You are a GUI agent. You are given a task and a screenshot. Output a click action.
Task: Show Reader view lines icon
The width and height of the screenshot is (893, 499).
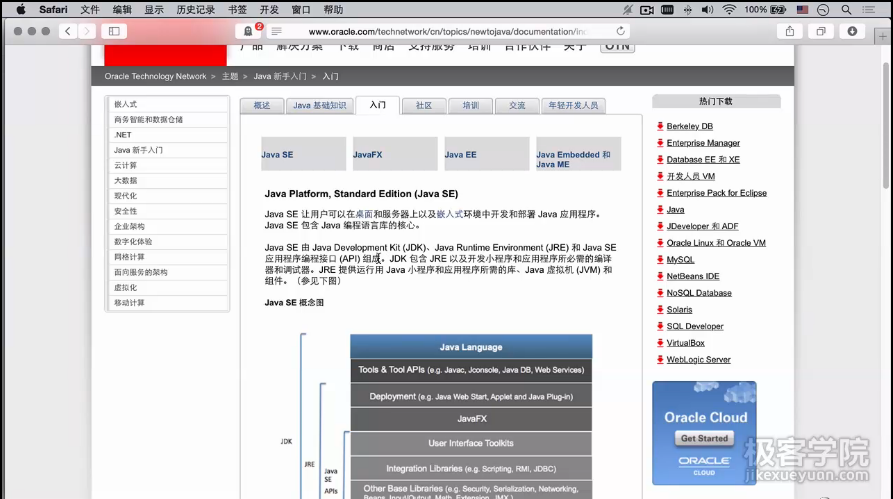click(x=276, y=31)
